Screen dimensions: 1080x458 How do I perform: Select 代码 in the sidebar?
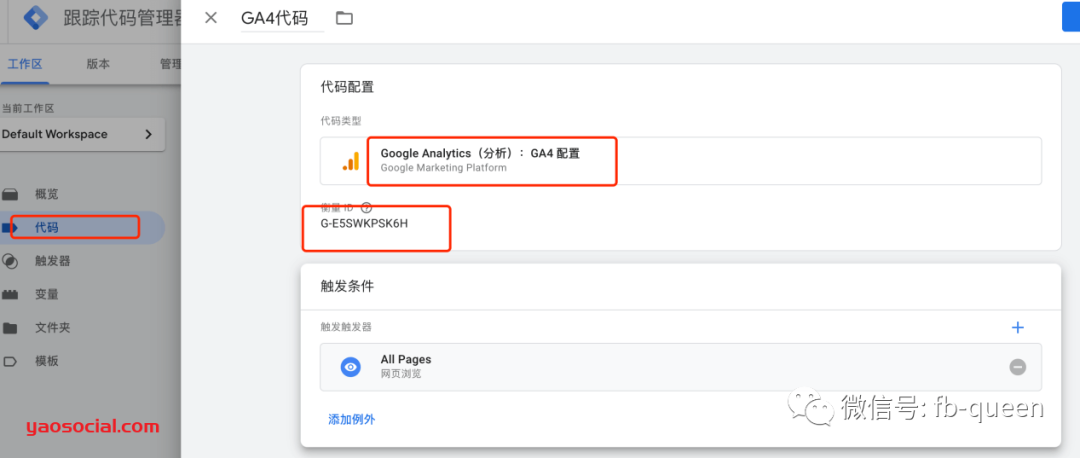tap(83, 227)
